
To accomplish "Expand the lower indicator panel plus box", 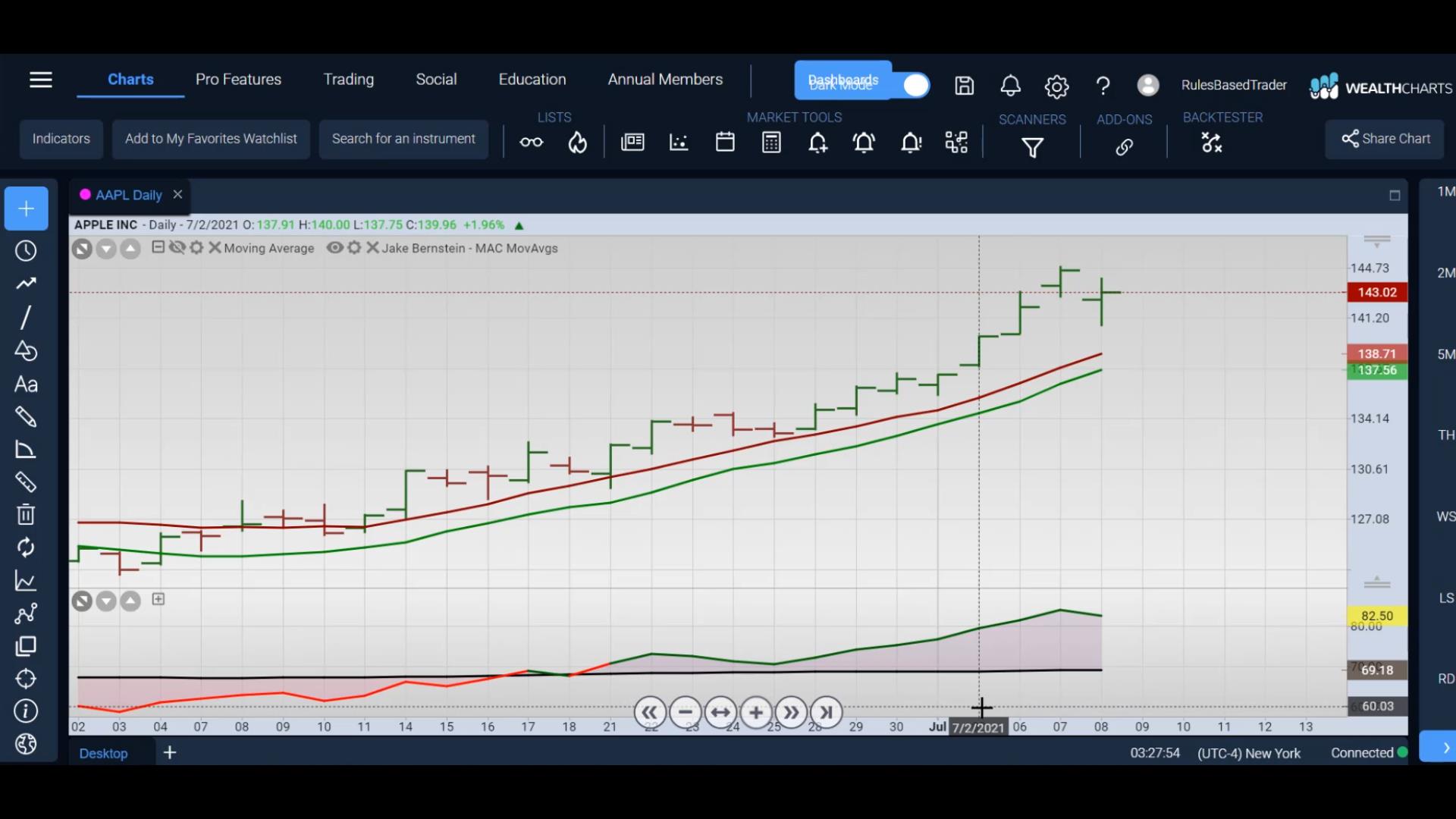I will (x=158, y=599).
